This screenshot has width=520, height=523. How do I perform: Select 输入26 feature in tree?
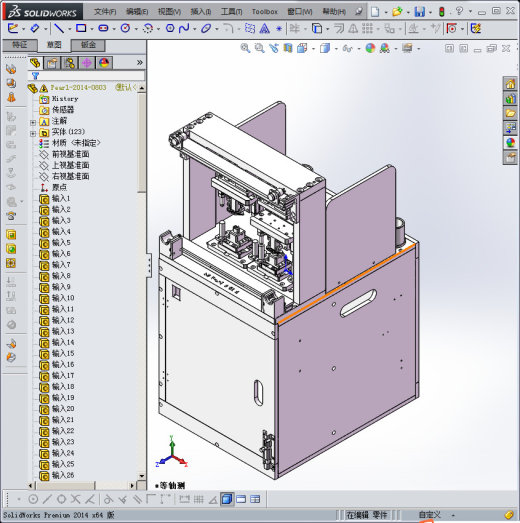coord(63,475)
